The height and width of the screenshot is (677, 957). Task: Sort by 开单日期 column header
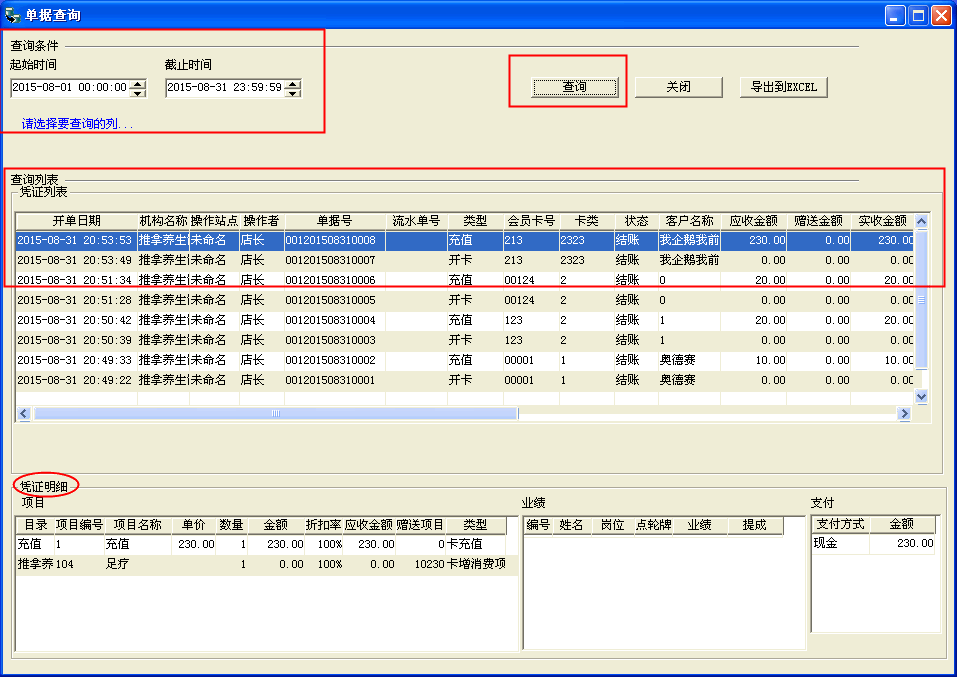pyautogui.click(x=76, y=221)
